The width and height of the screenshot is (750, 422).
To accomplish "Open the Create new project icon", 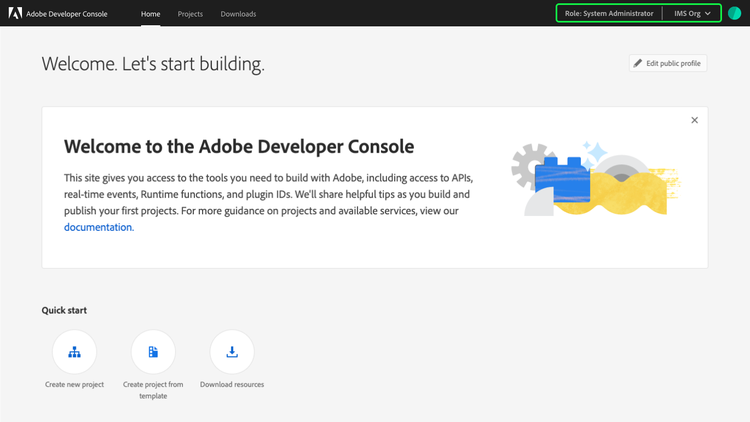I will 74,352.
